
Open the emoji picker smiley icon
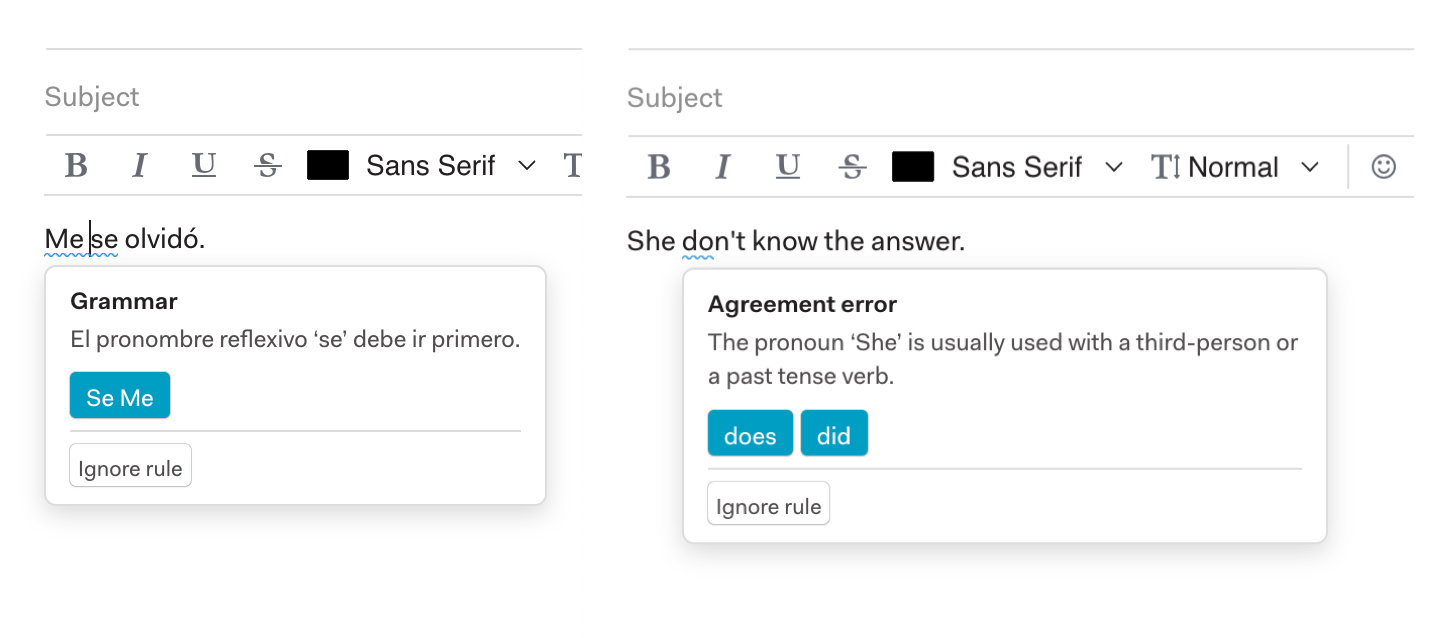tap(1383, 167)
